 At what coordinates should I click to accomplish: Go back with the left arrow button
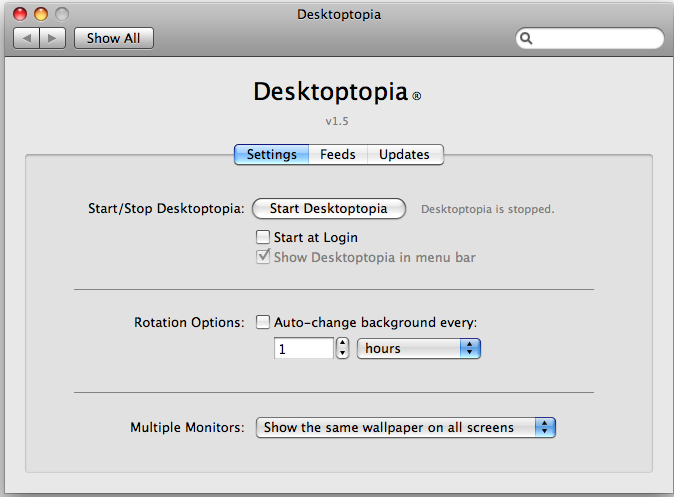point(27,38)
